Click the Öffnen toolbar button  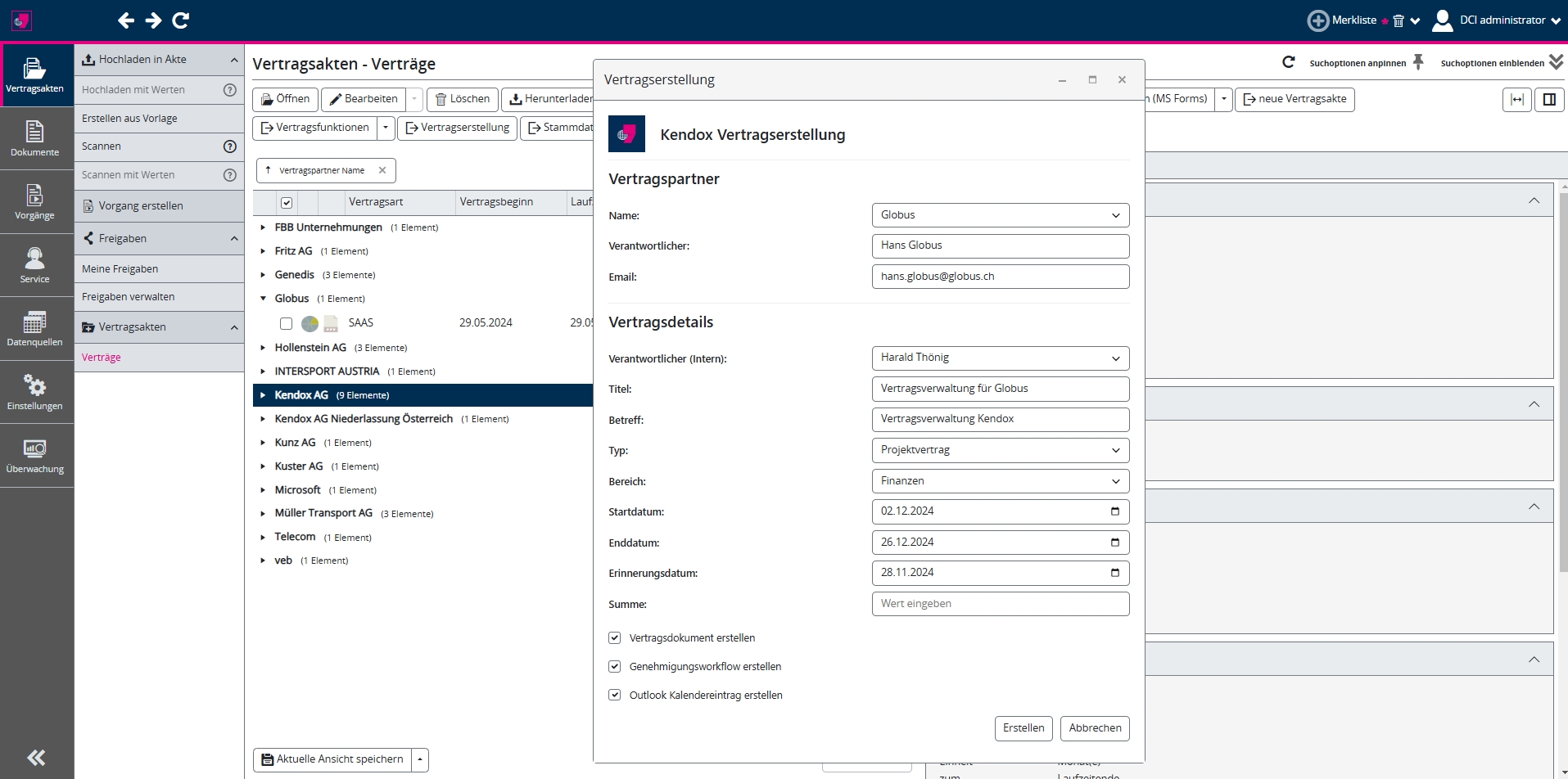pos(286,99)
